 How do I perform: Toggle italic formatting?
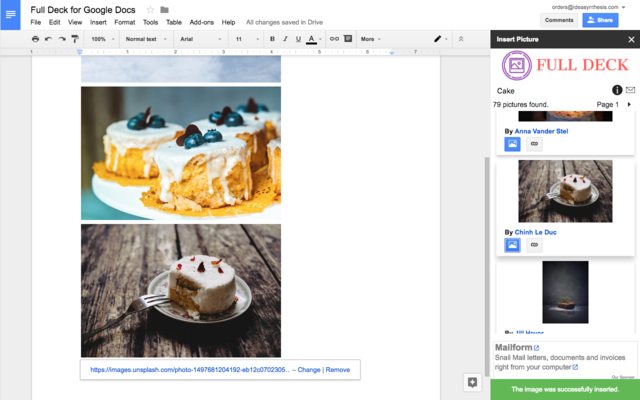[x=285, y=39]
